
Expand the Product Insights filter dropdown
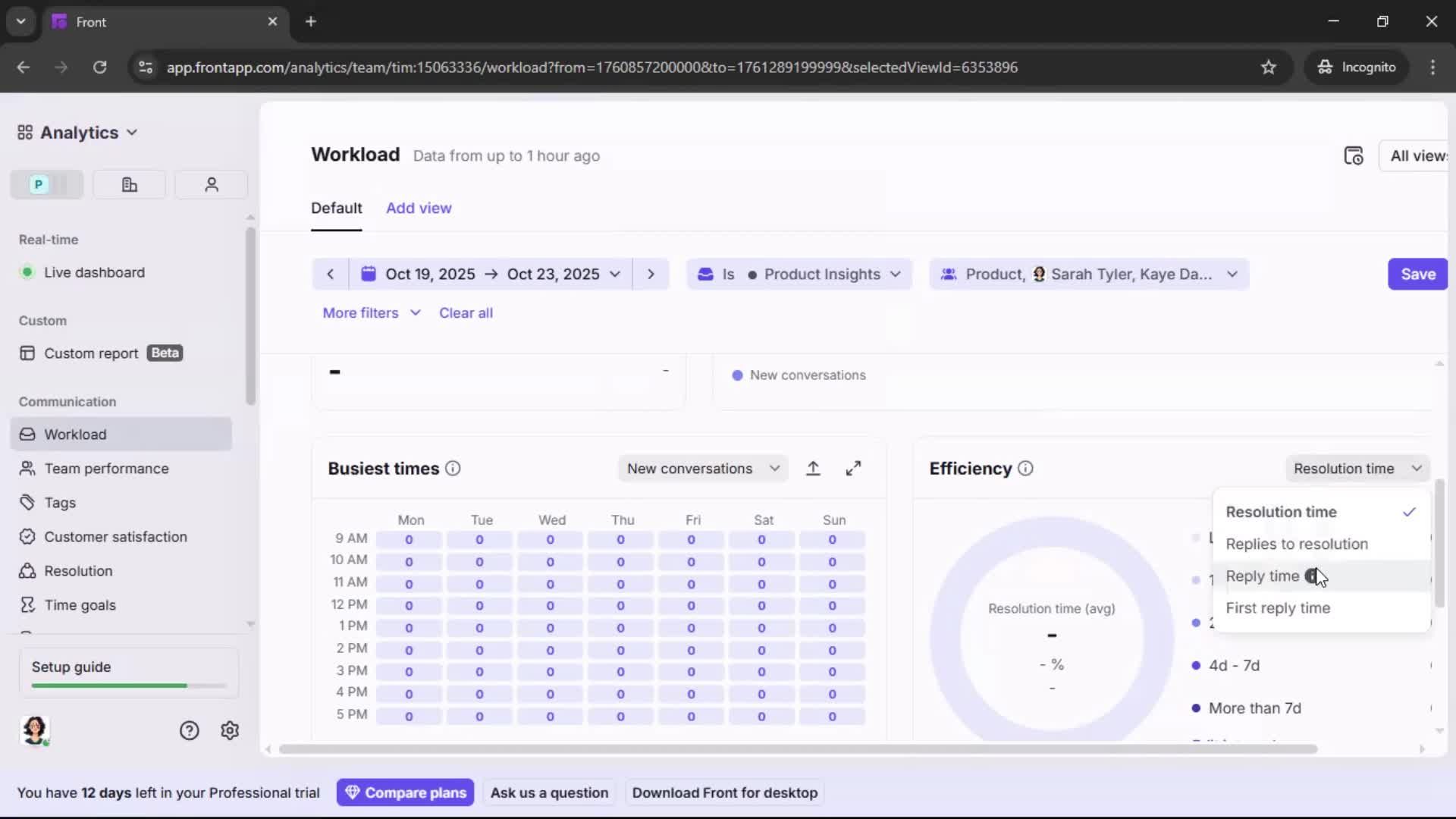click(896, 274)
